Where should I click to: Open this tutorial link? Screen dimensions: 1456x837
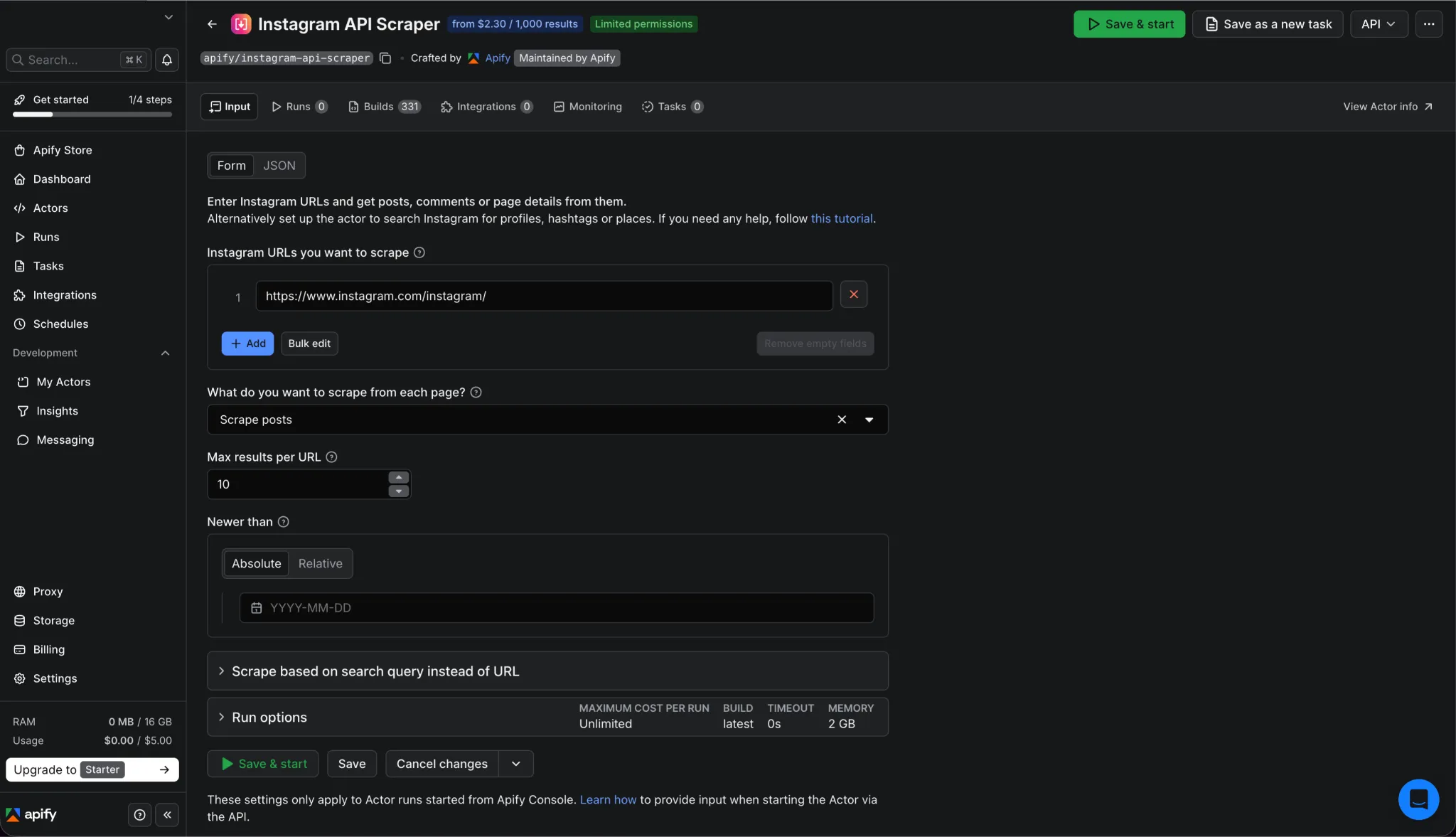point(842,219)
